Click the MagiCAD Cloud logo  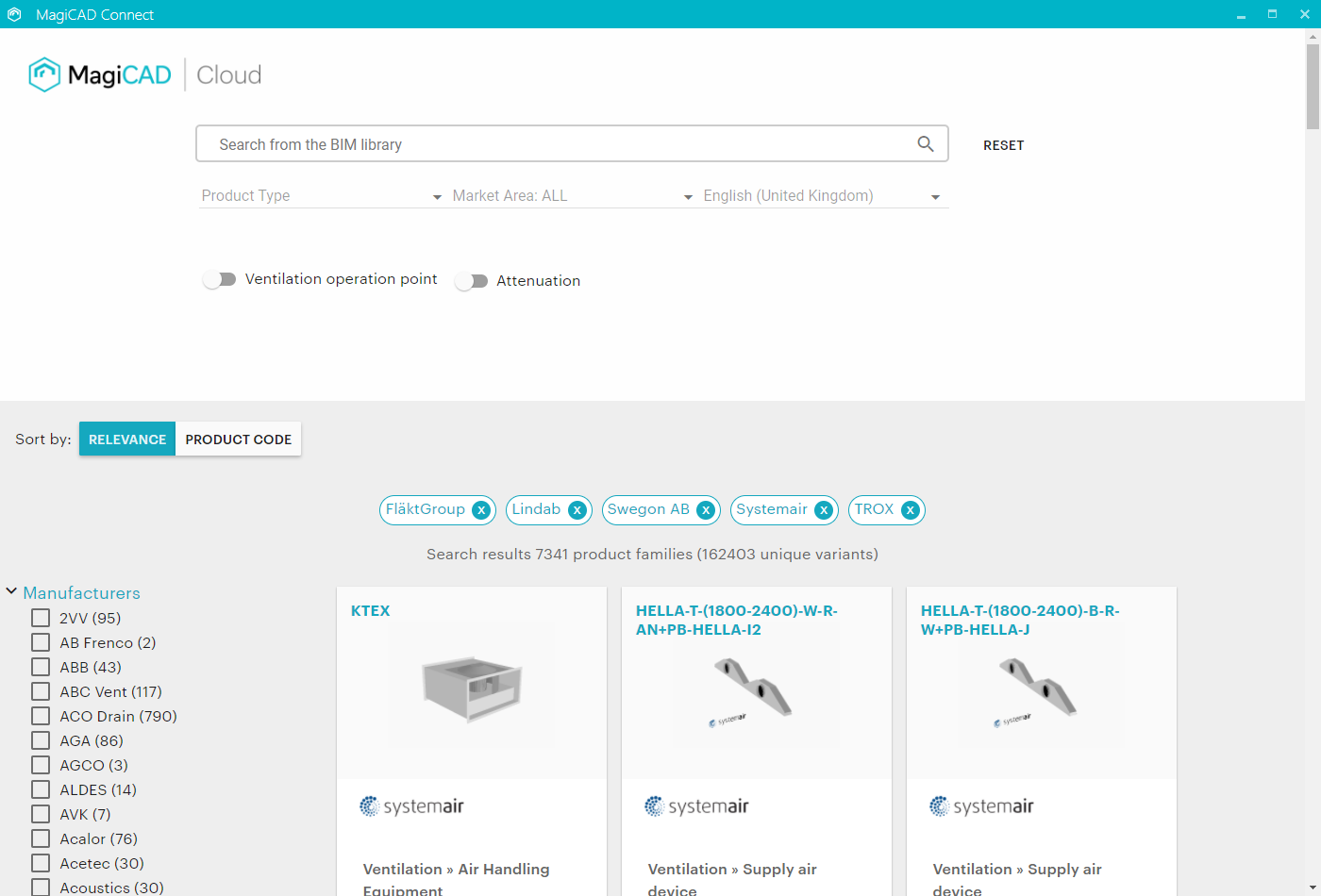click(x=145, y=75)
